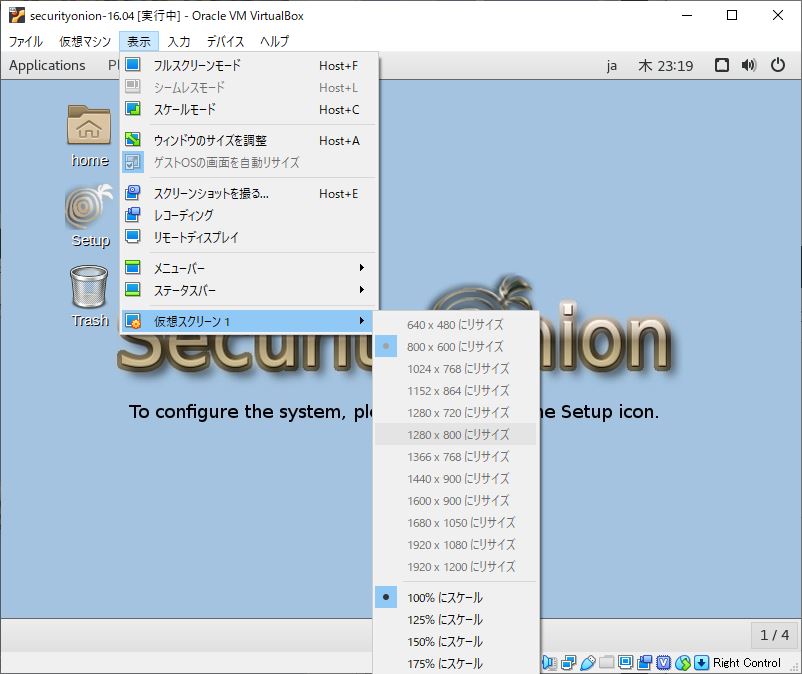Close the open 表示 menu
The height and width of the screenshot is (674, 802).
point(139,41)
